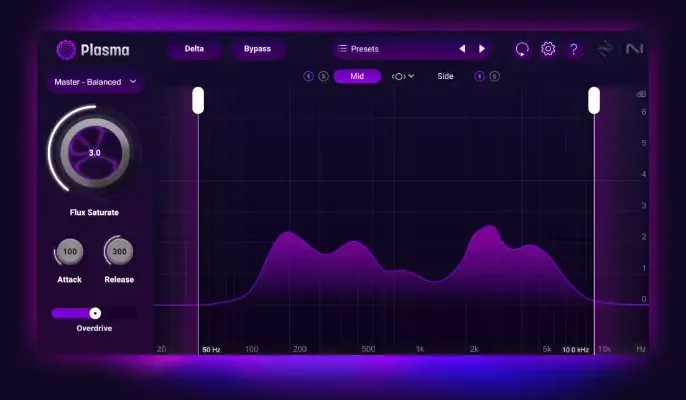Expand the Master - Balanced mode dropdown
The height and width of the screenshot is (400, 686).
pos(94,81)
